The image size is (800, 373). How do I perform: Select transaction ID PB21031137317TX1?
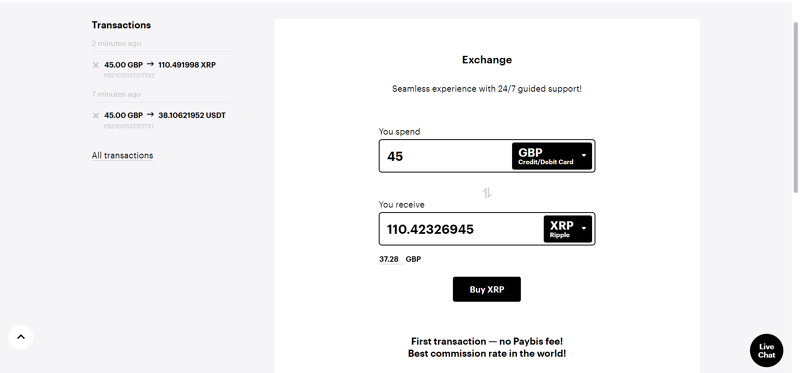coord(129,126)
